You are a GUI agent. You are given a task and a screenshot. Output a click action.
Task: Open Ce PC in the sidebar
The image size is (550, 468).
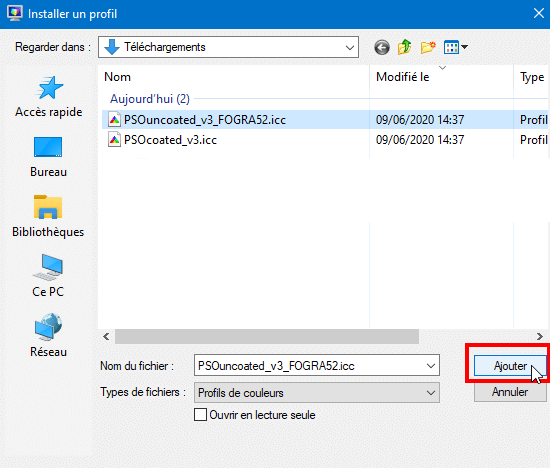pyautogui.click(x=48, y=276)
